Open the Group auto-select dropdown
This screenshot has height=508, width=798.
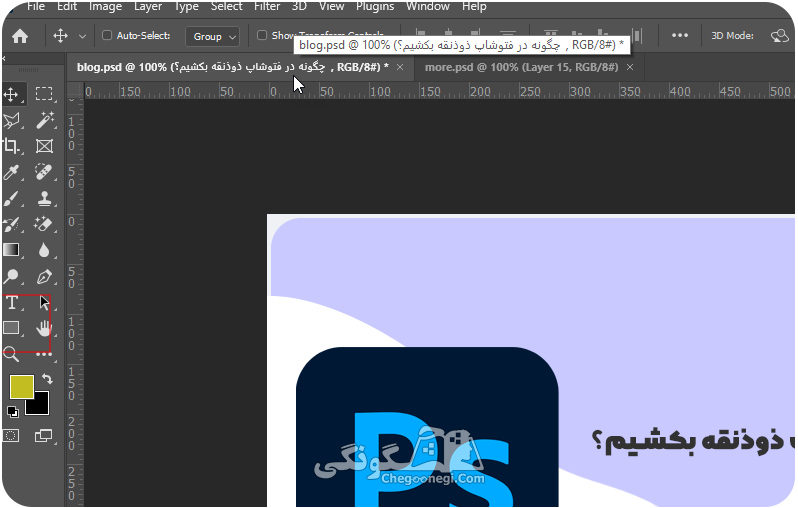[212, 37]
